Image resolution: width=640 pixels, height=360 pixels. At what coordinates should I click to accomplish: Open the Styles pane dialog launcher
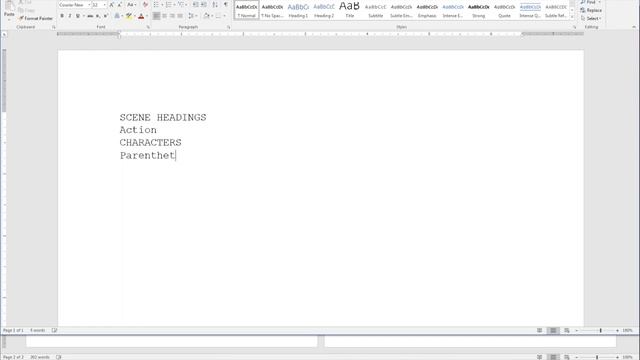pos(574,27)
